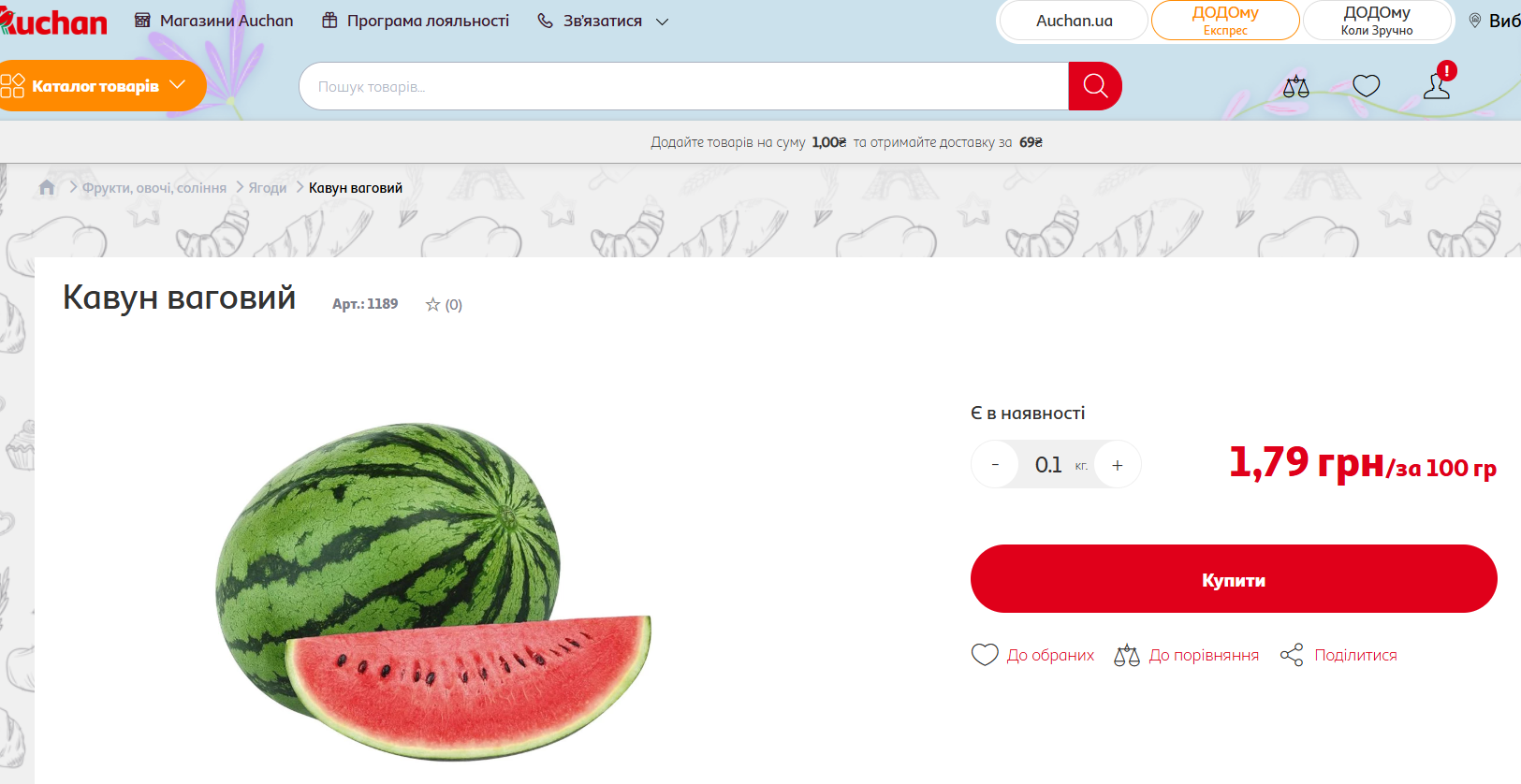Expand the Каталог товарів dropdown

coord(102,86)
